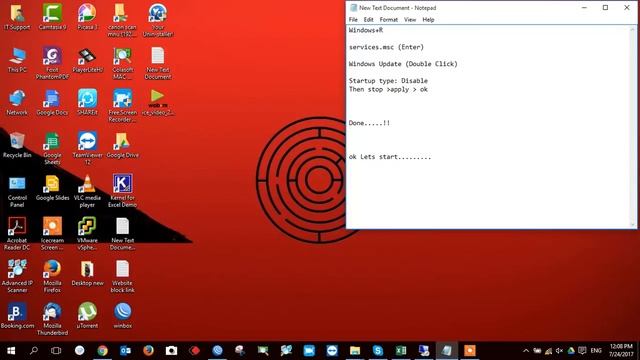Select the PlayerLiteHD desktop icon
This screenshot has width=640, height=360.
(x=87, y=60)
